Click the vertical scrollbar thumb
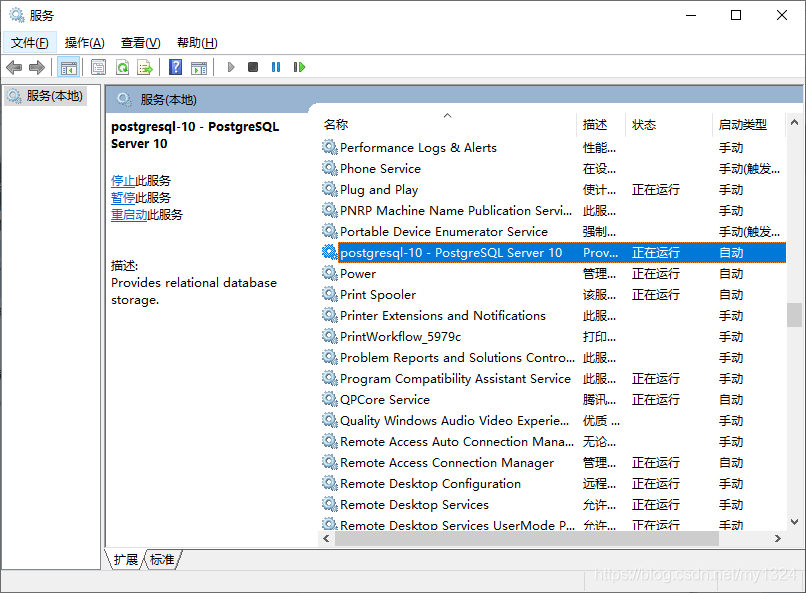The width and height of the screenshot is (806, 593). click(x=794, y=314)
